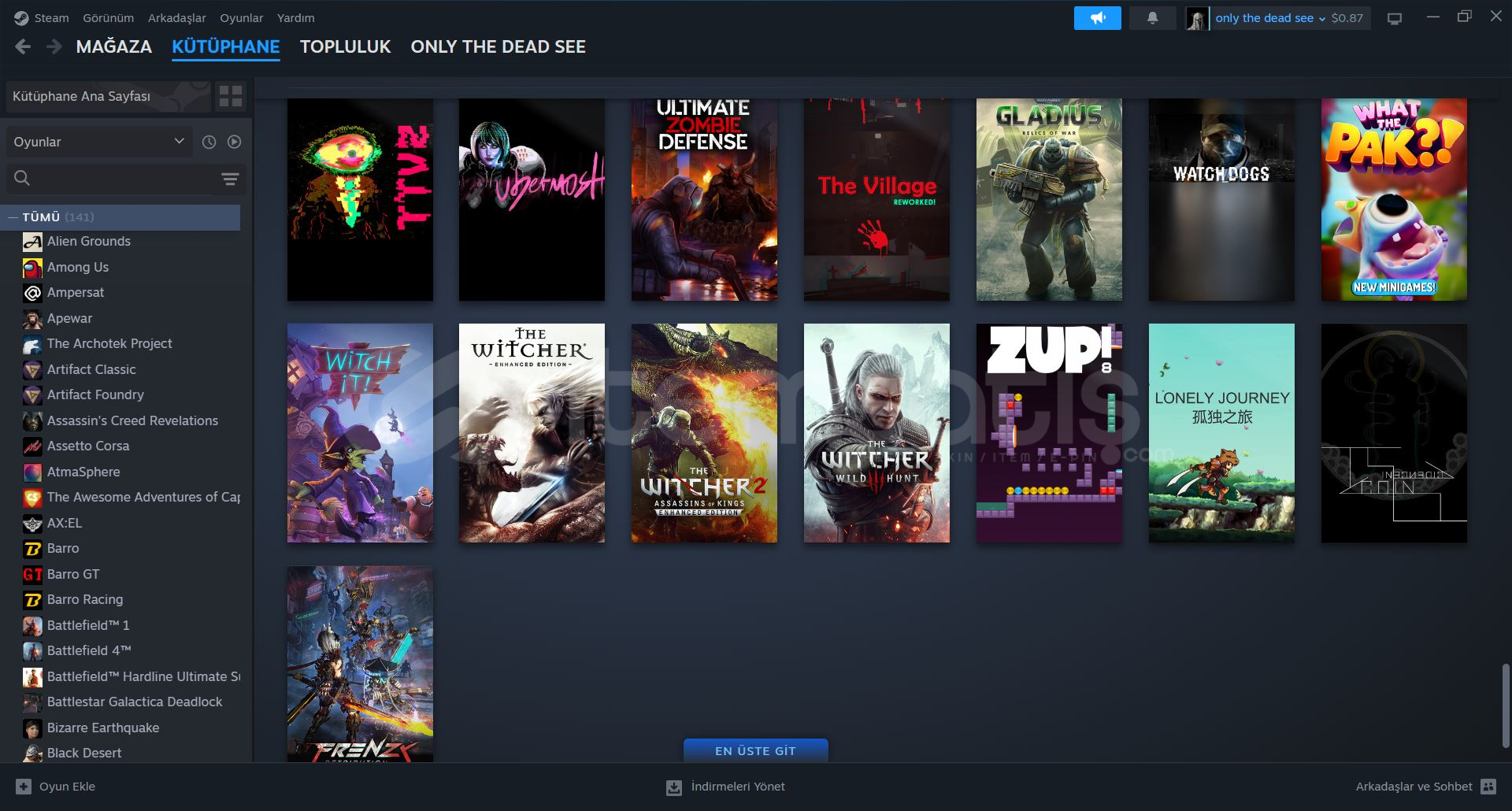Open the Görünüm menu
This screenshot has height=811, width=1512.
click(108, 17)
